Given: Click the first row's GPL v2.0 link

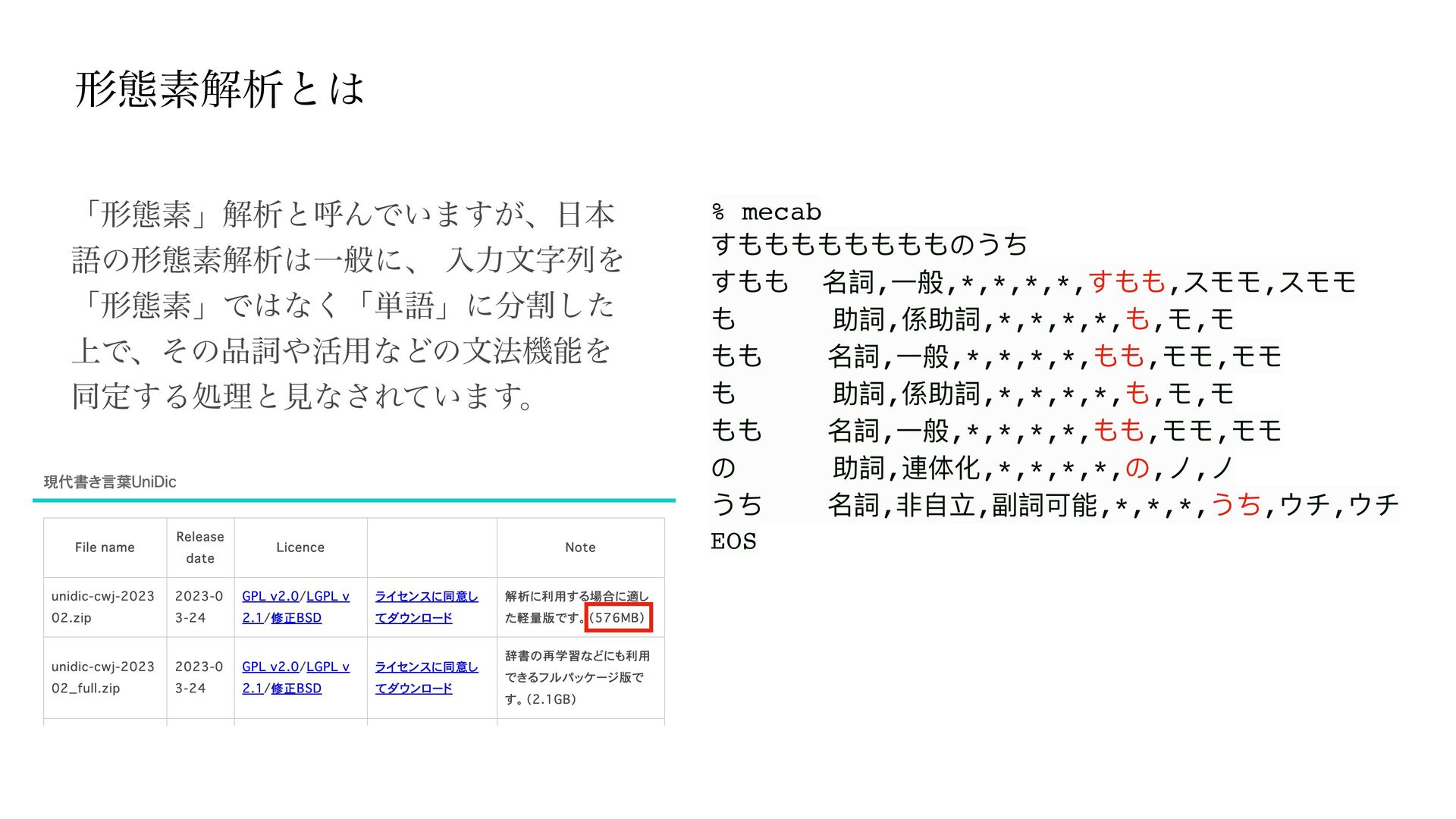Looking at the screenshot, I should click(x=270, y=596).
